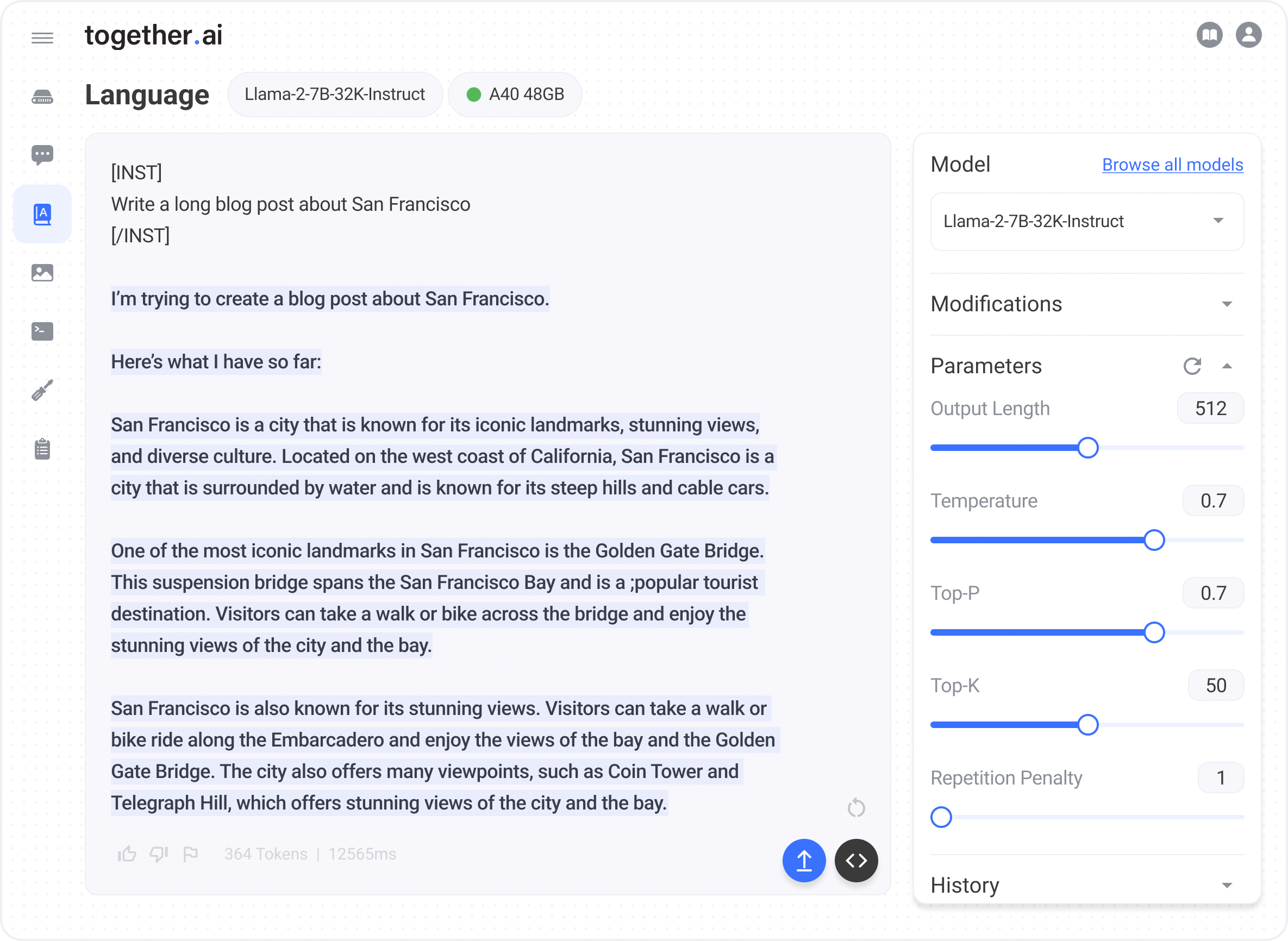The width and height of the screenshot is (1288, 941).
Task: Click the Output Length value field
Action: point(1210,409)
